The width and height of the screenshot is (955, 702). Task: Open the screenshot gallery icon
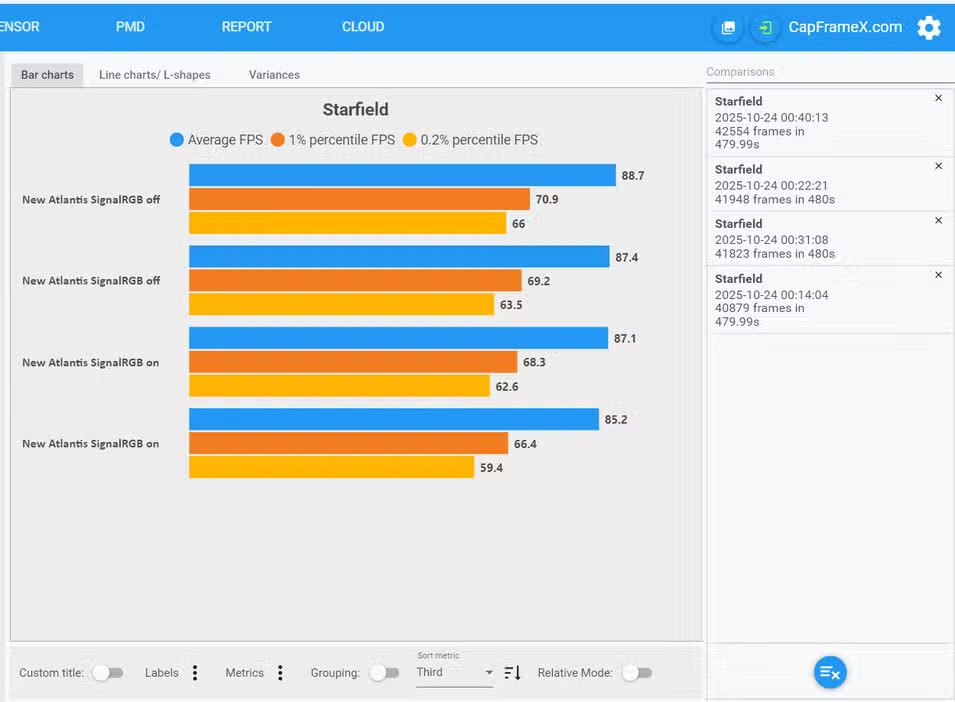pyautogui.click(x=728, y=28)
